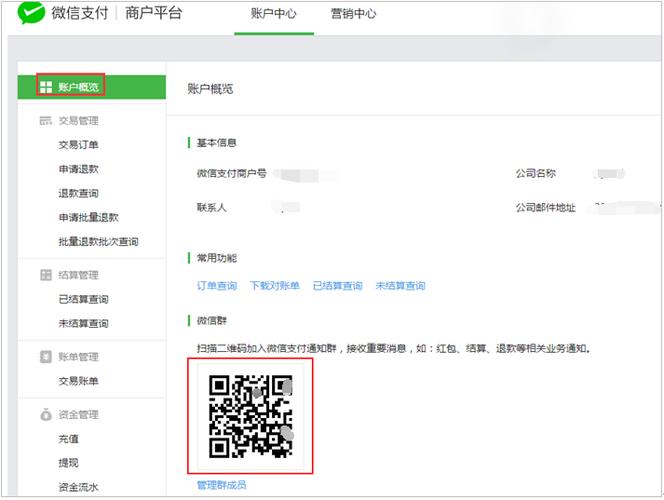Switch to the 账户中心 tab
Image resolution: width=664 pixels, height=500 pixels.
274,14
